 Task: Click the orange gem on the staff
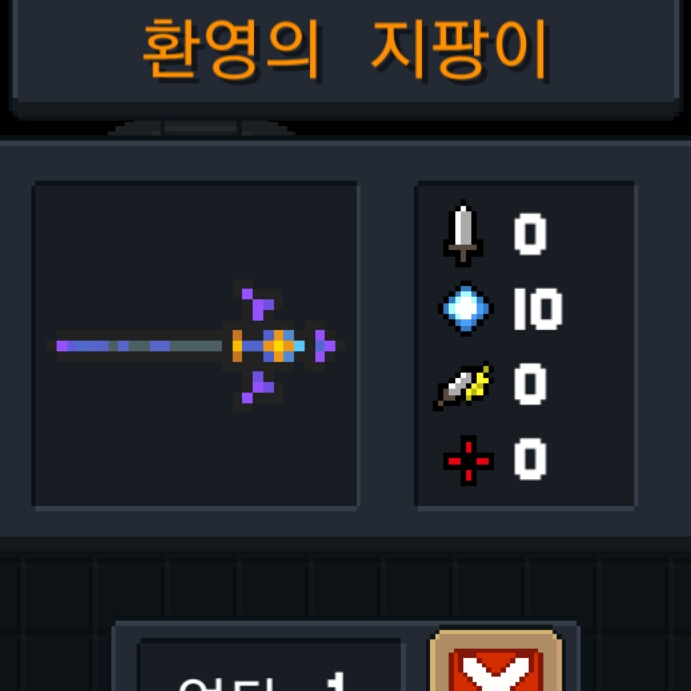pos(279,346)
